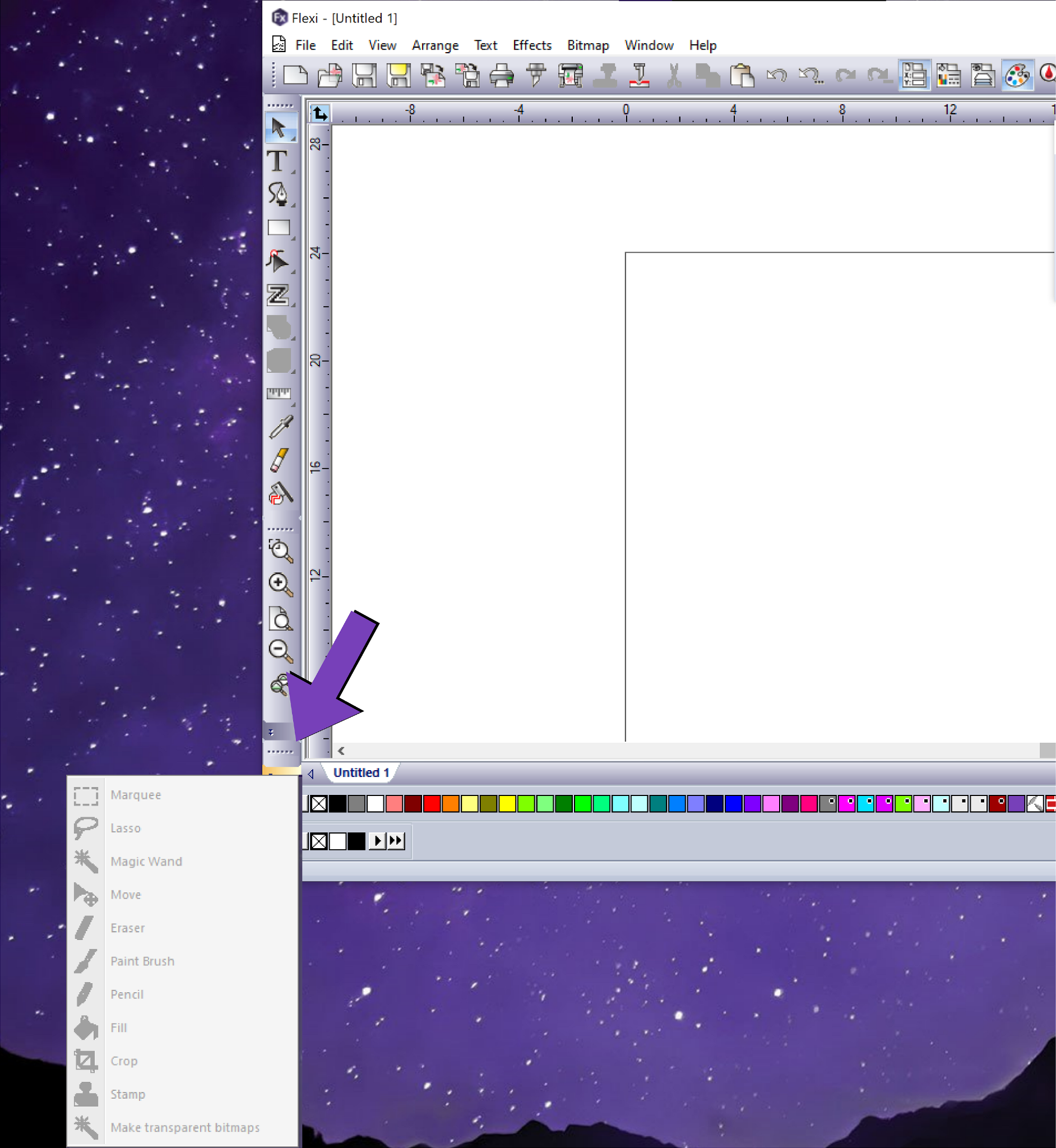This screenshot has height=1148, width=1056.
Task: Click the Paste toolbar icon
Action: (x=741, y=75)
